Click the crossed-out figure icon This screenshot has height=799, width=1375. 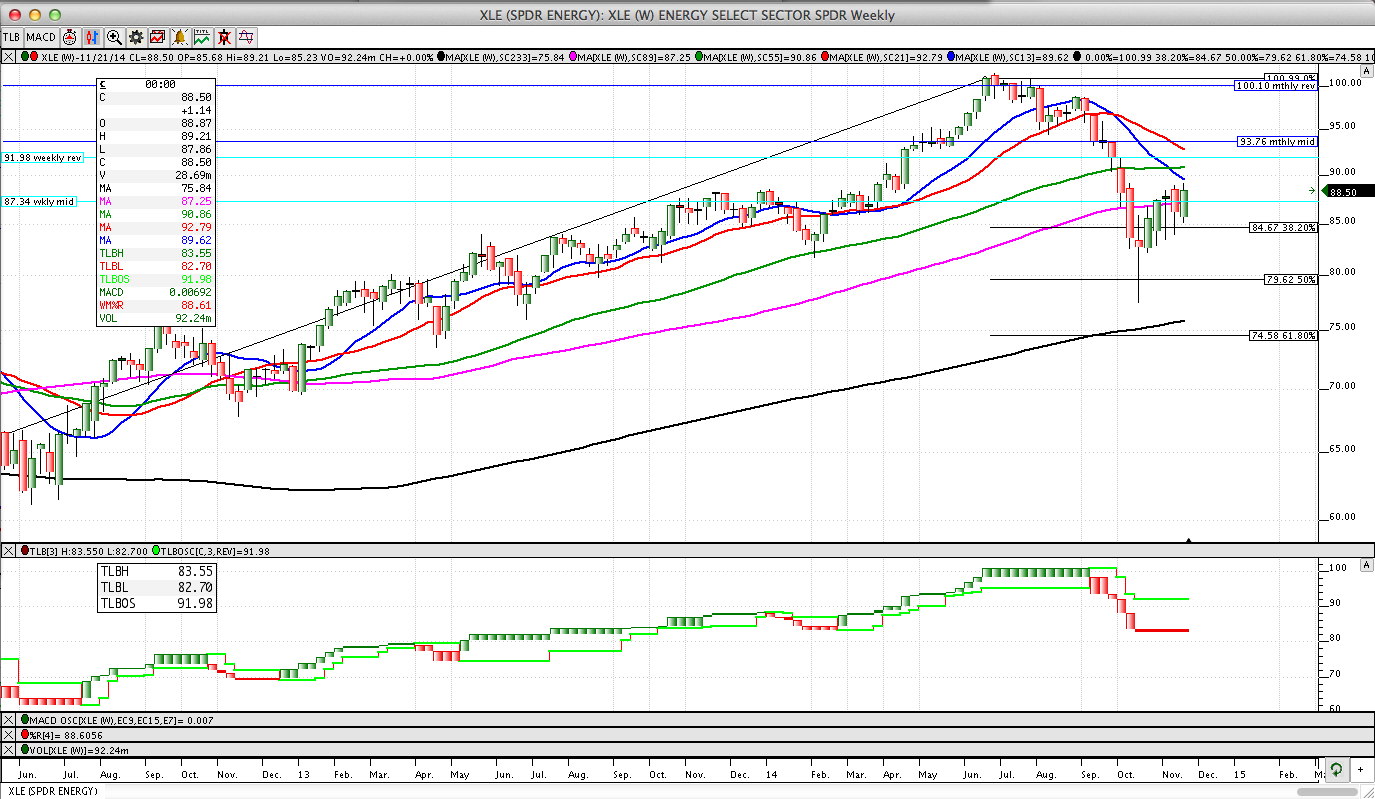tap(224, 38)
